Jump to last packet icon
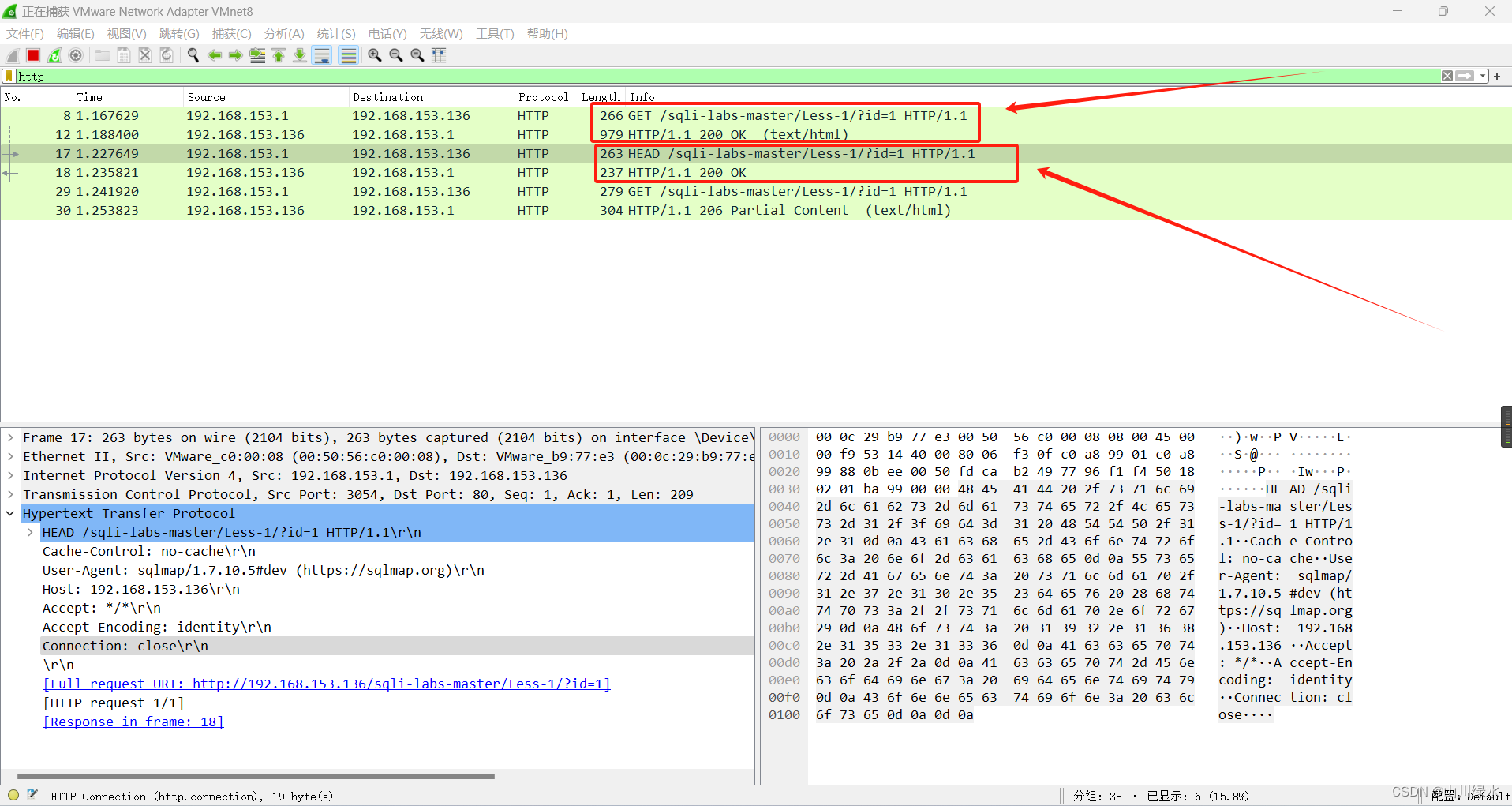Viewport: 1512px width, 806px height. tap(300, 55)
